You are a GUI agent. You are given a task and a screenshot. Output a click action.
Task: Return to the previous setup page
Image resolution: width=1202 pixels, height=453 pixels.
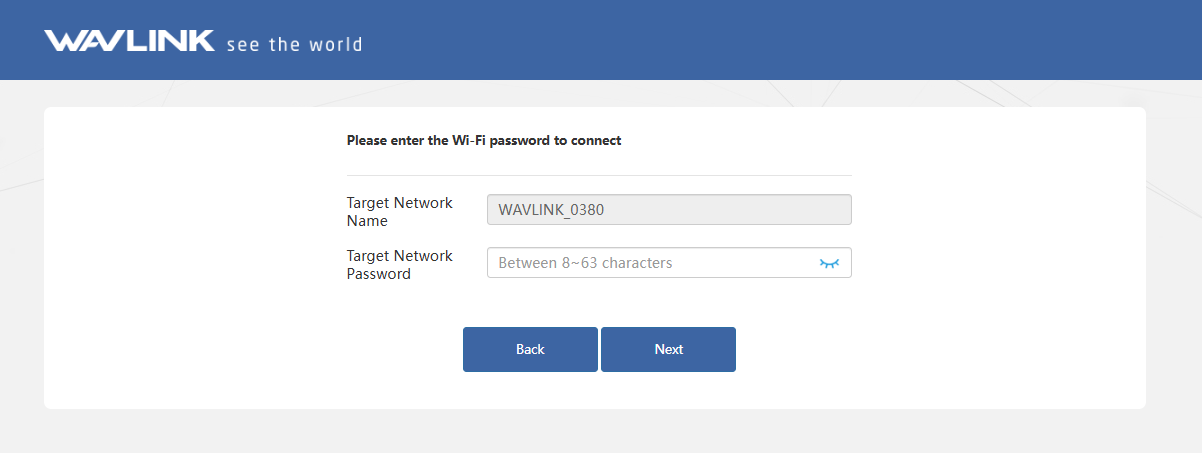[530, 349]
